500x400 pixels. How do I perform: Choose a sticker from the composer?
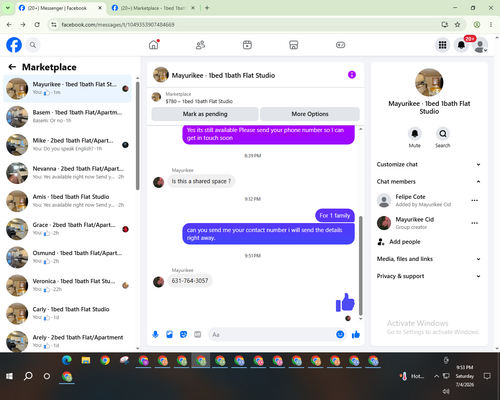click(x=183, y=334)
